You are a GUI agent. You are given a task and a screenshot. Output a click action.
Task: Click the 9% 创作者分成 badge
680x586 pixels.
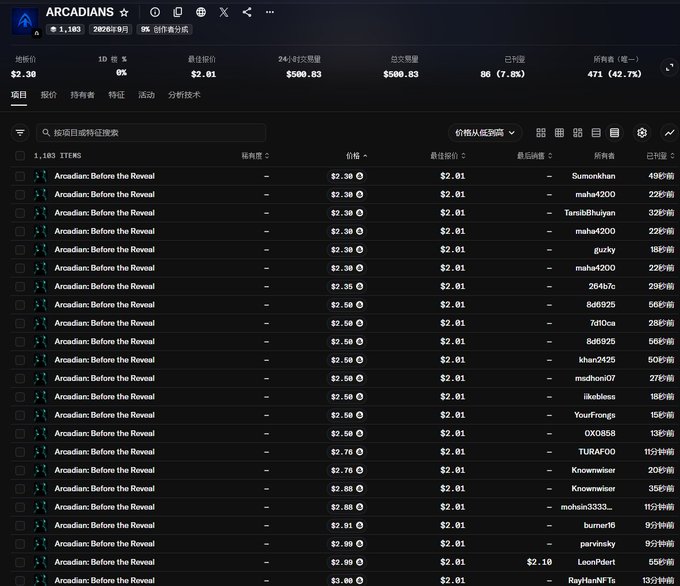pyautogui.click(x=164, y=29)
